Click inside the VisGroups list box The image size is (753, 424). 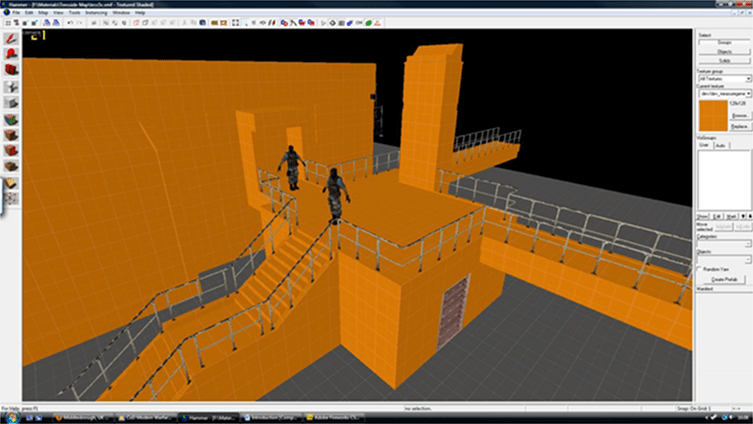tap(724, 180)
